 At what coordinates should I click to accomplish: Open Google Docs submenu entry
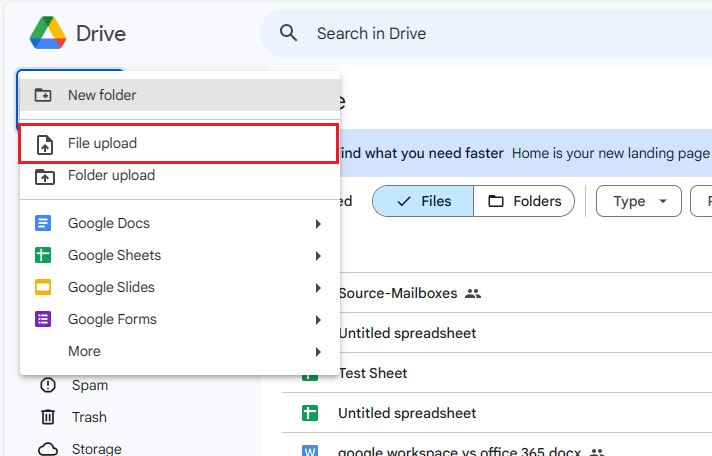[180, 223]
